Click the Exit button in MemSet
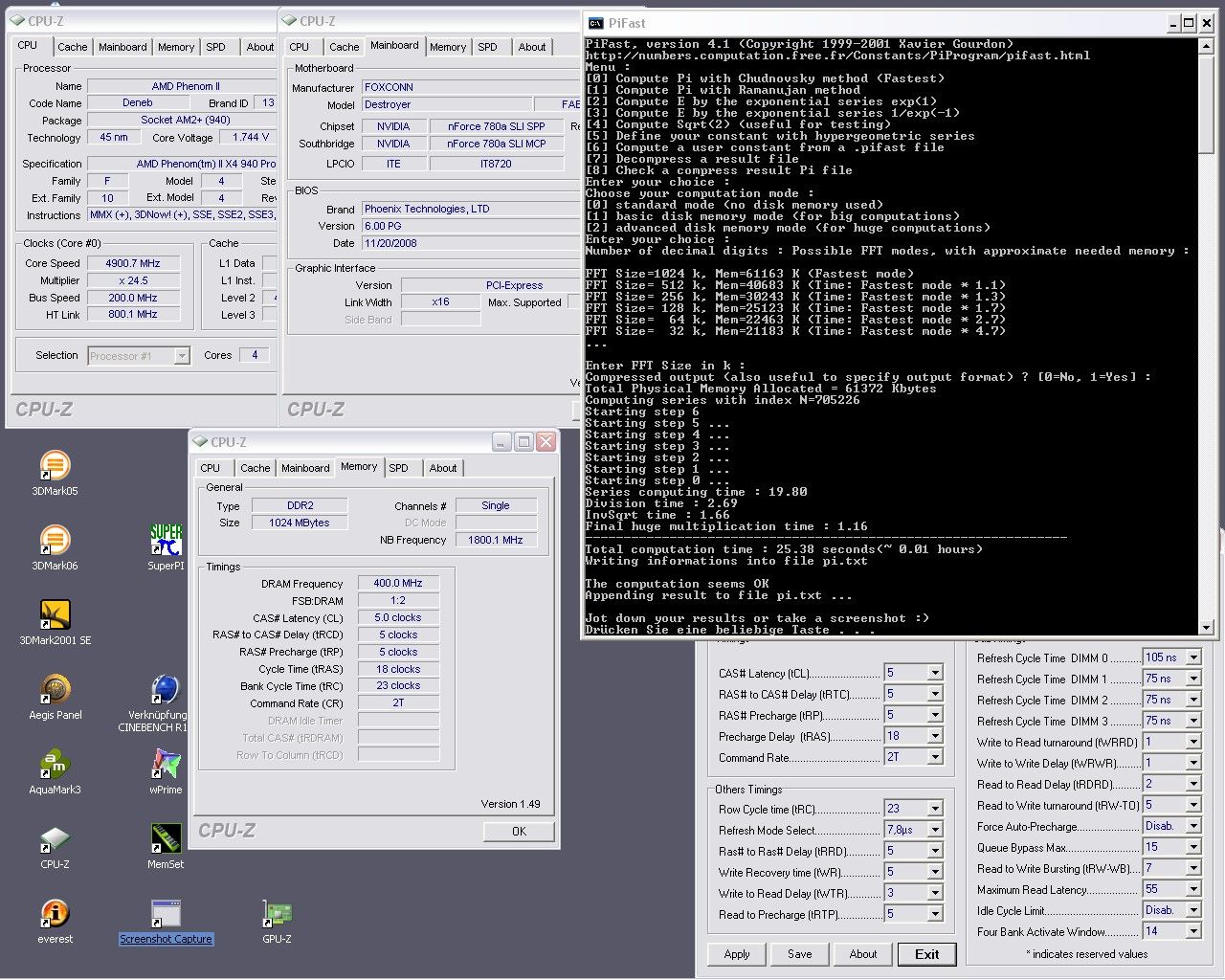 pos(926,954)
